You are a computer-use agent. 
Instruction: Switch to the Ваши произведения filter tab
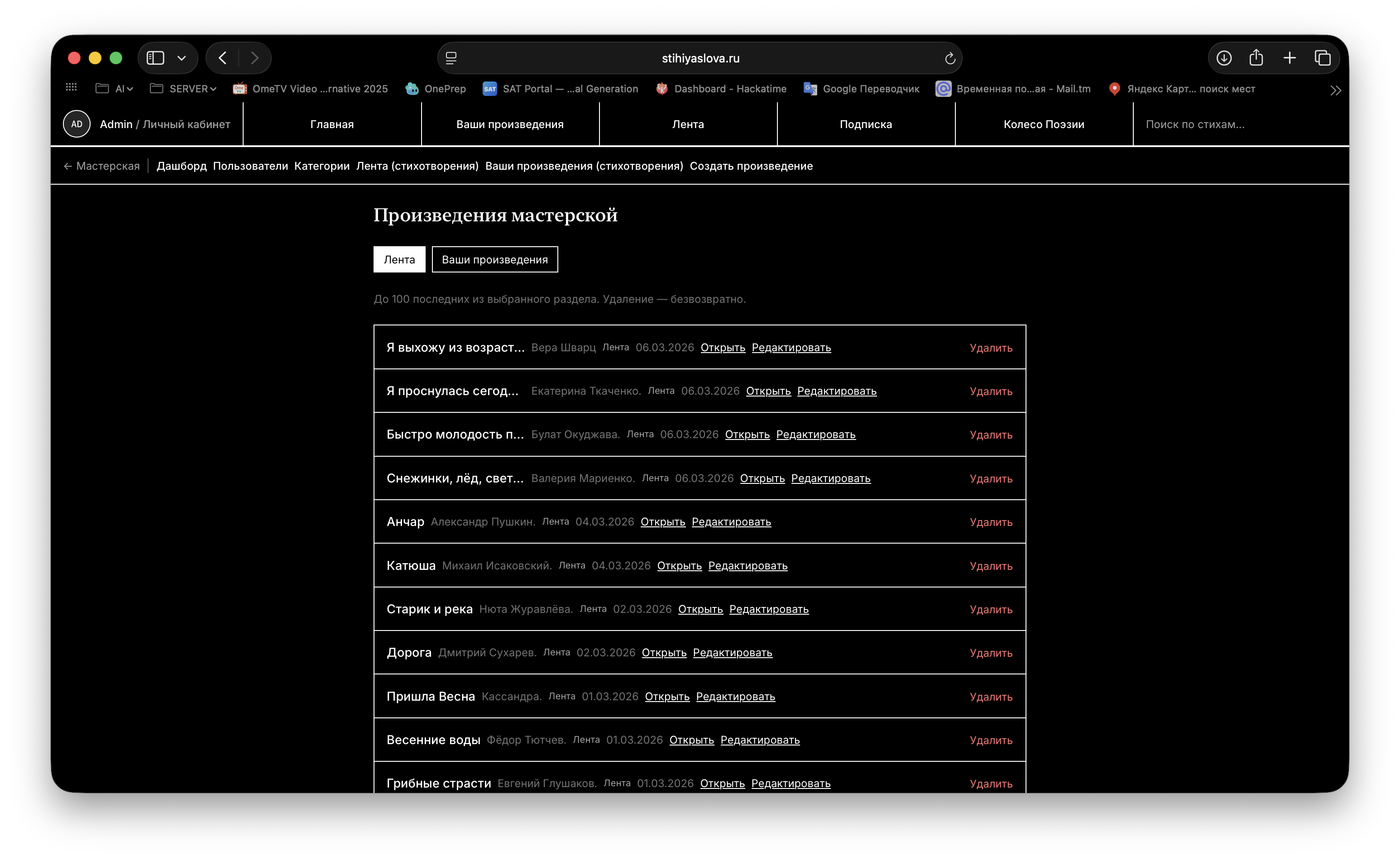click(x=494, y=259)
